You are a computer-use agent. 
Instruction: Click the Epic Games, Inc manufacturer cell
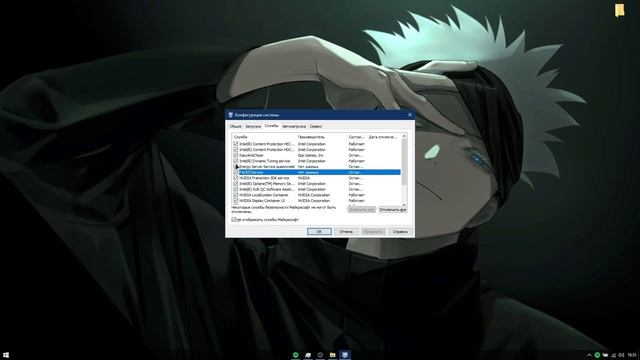point(311,156)
